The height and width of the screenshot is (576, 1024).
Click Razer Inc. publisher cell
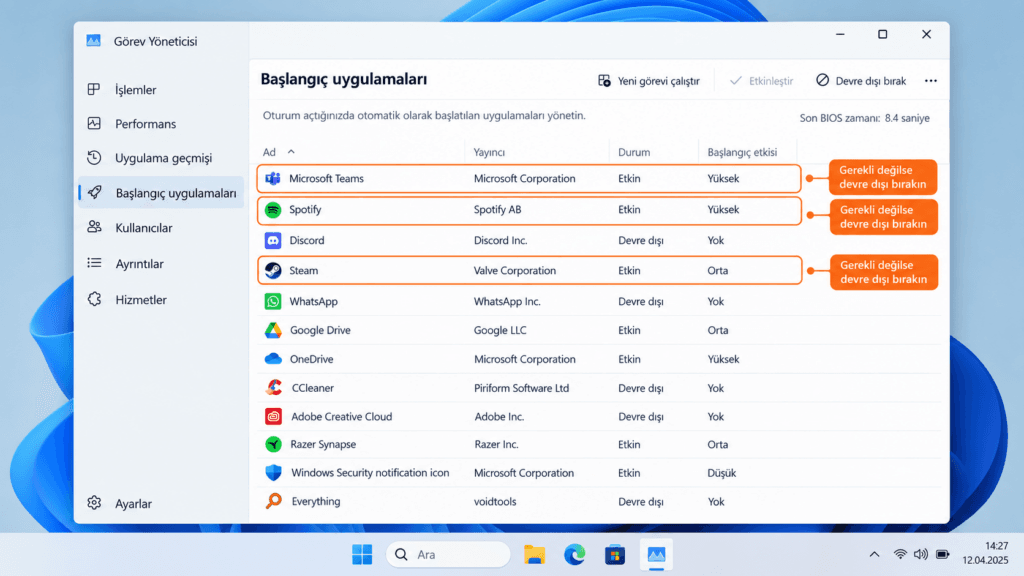[x=496, y=445]
